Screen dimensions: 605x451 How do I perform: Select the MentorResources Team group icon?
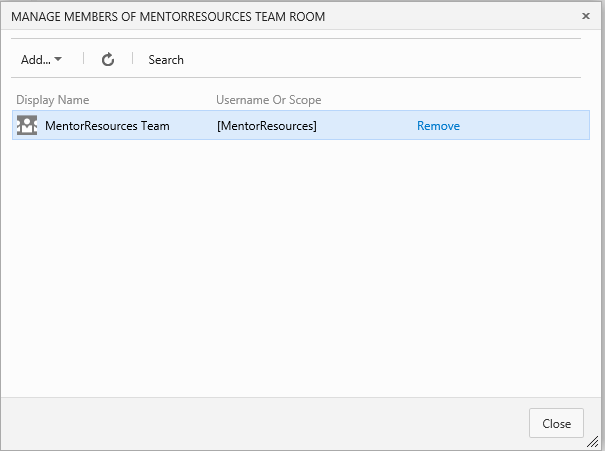(x=27, y=125)
